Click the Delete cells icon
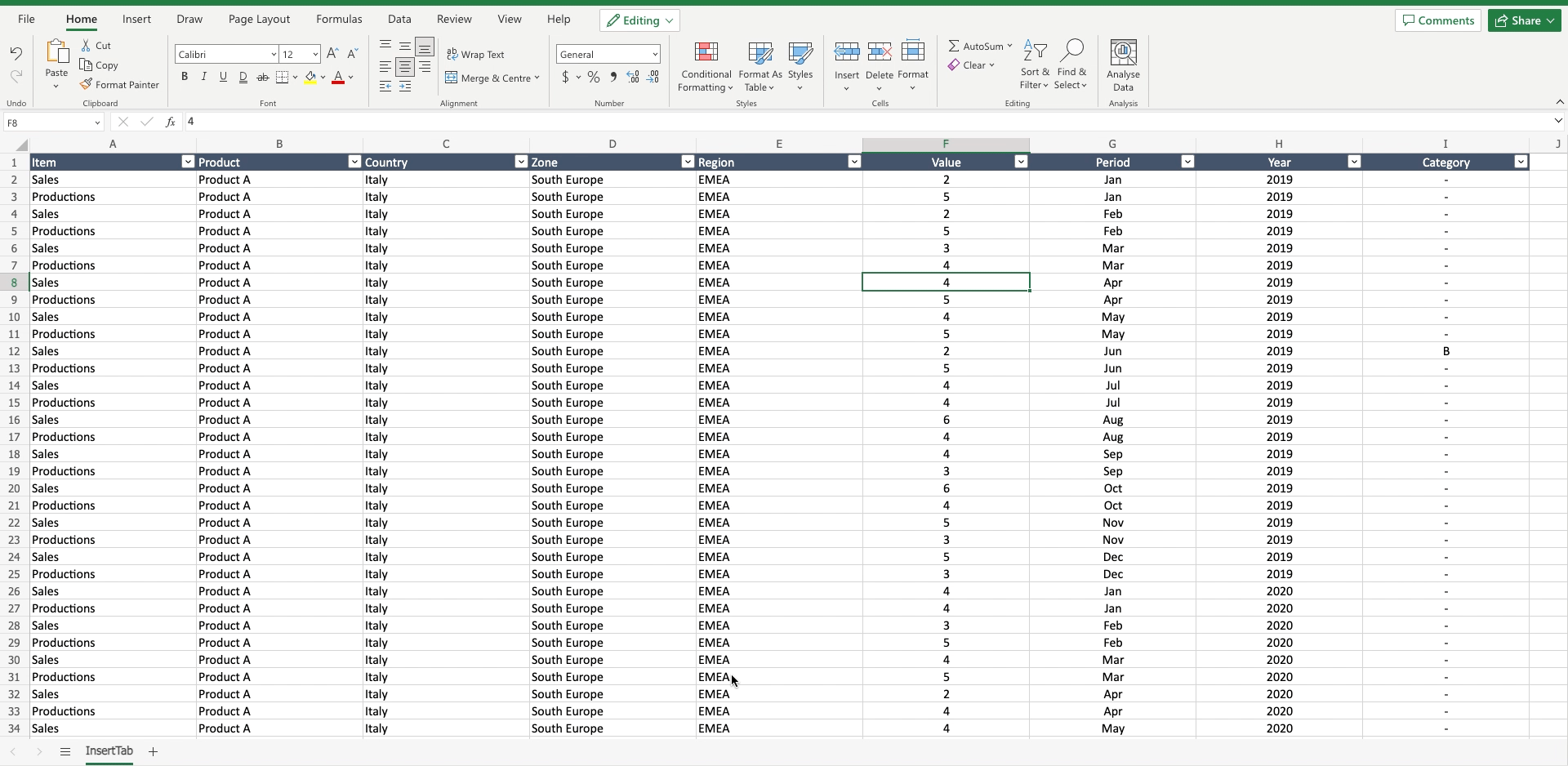Screen dimensions: 1568x766 click(880, 52)
